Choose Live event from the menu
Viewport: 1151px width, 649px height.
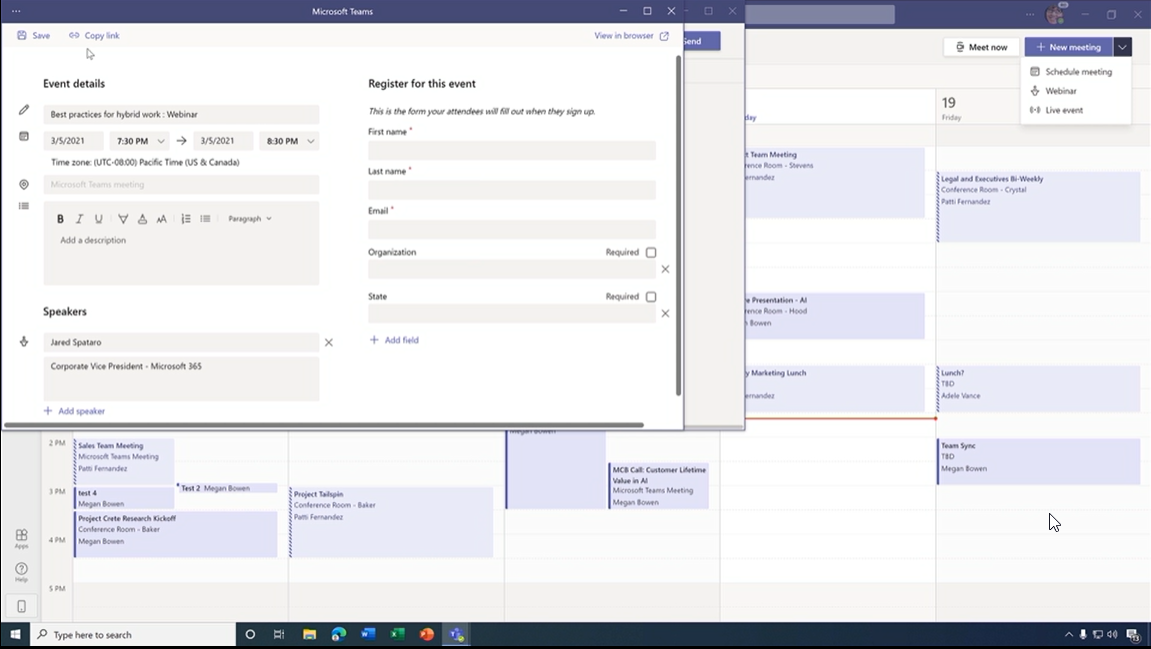point(1064,110)
